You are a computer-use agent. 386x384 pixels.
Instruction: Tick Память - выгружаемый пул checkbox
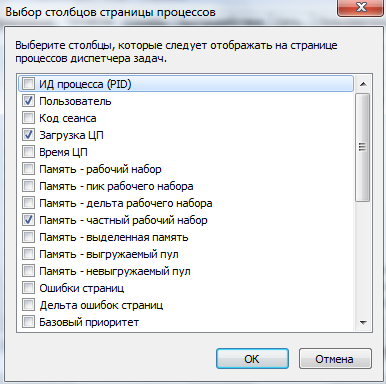(x=28, y=254)
